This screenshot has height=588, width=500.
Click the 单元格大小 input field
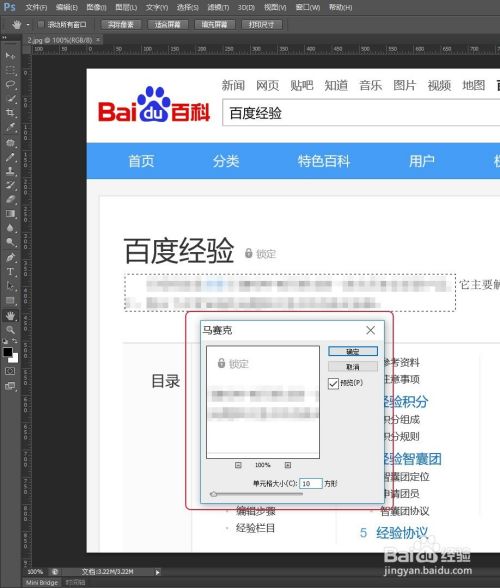(x=311, y=483)
